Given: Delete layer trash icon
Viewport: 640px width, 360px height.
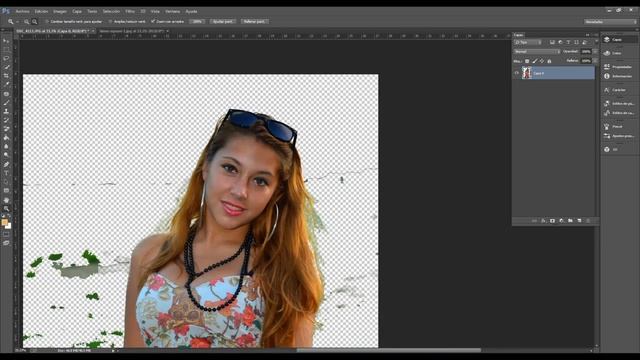Looking at the screenshot, I should pos(588,221).
